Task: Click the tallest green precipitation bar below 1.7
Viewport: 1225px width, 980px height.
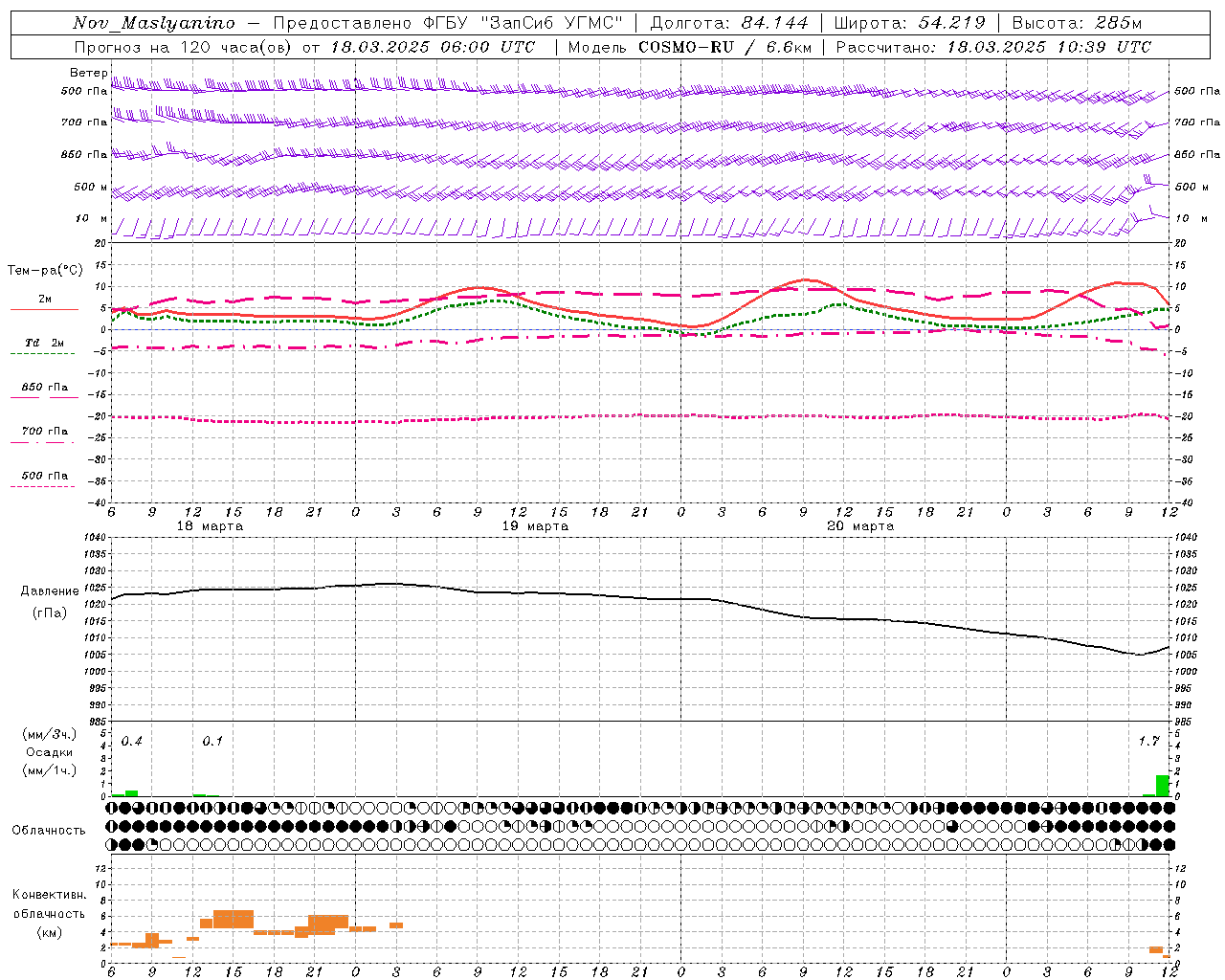Action: [x=1162, y=785]
